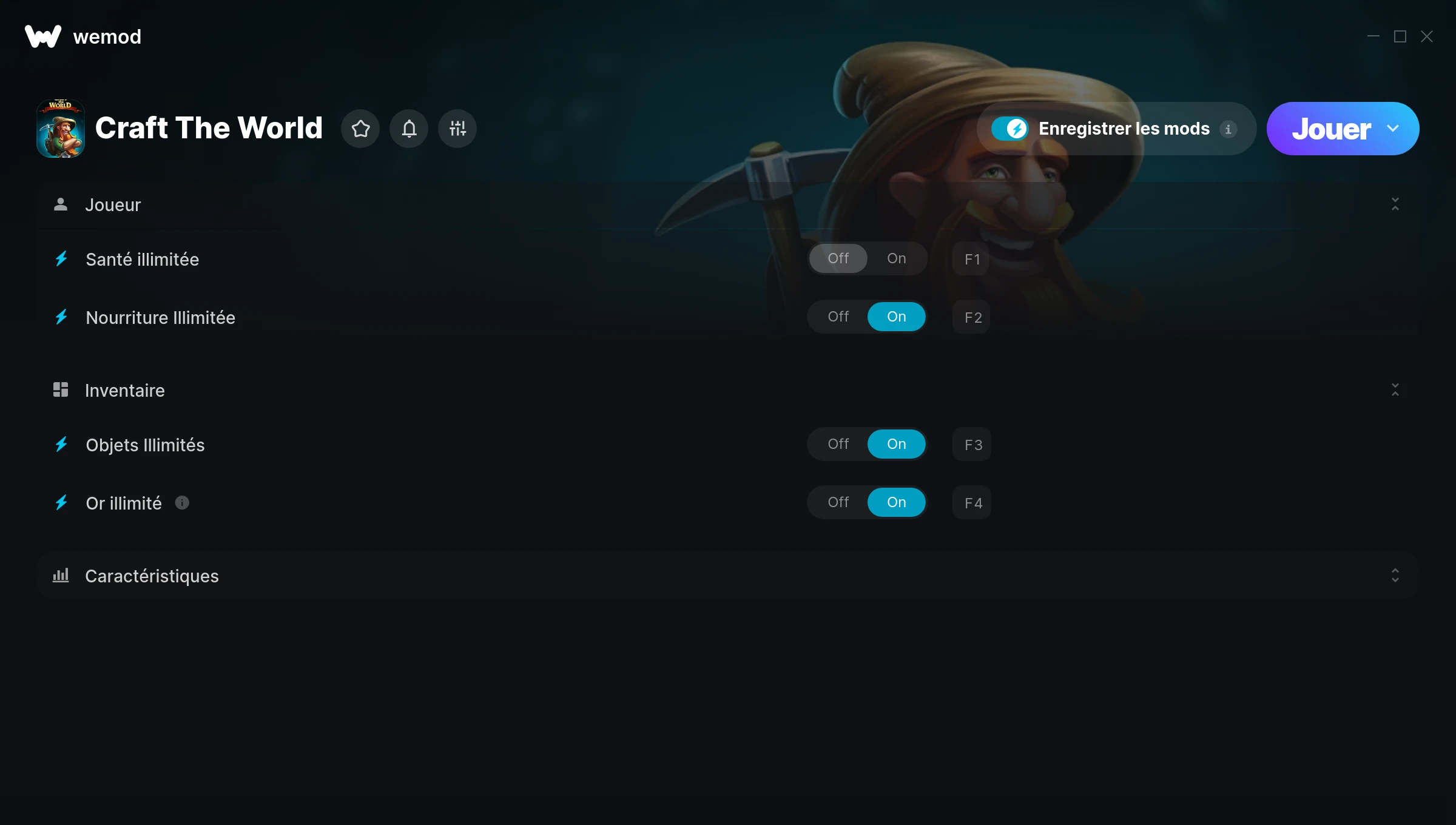Click the Craft The World game thumbnail

[61, 129]
